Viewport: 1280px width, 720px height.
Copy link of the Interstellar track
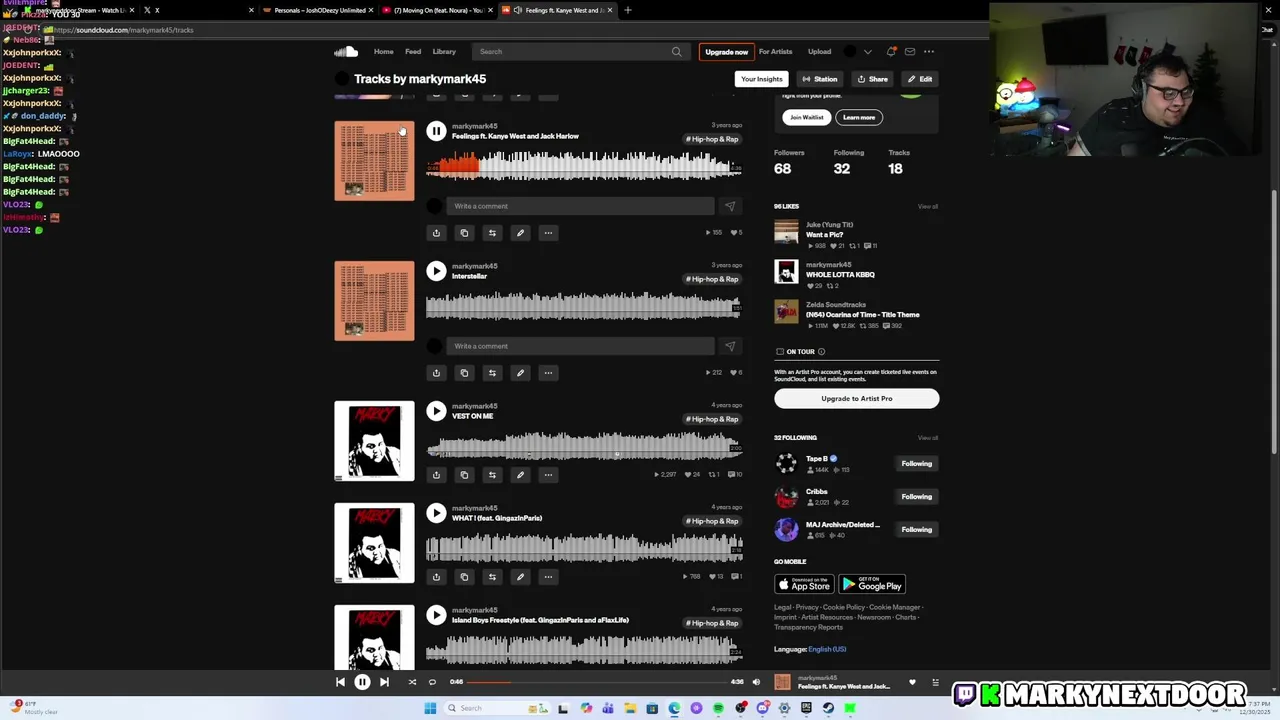coord(464,373)
